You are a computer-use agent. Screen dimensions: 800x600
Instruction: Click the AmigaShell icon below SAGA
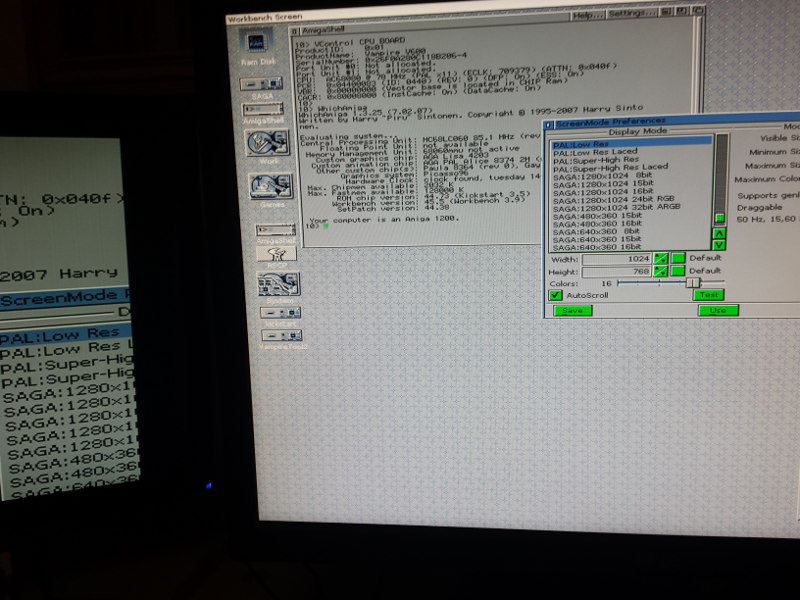[264, 107]
